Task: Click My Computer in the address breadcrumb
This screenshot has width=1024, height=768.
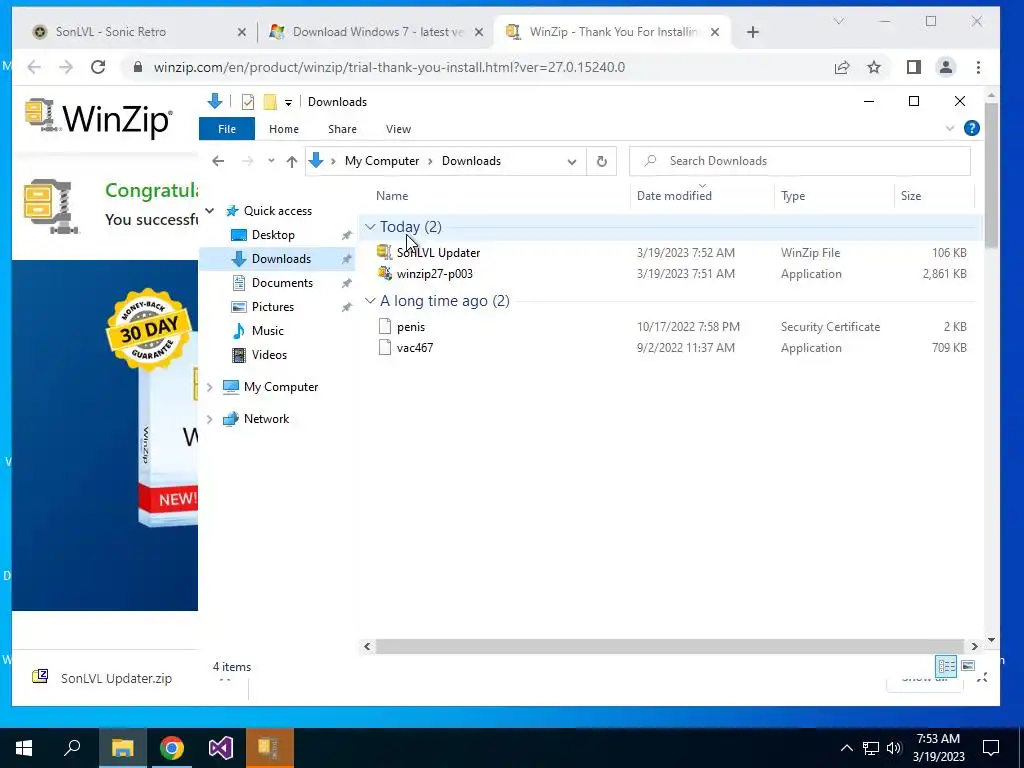Action: (382, 161)
